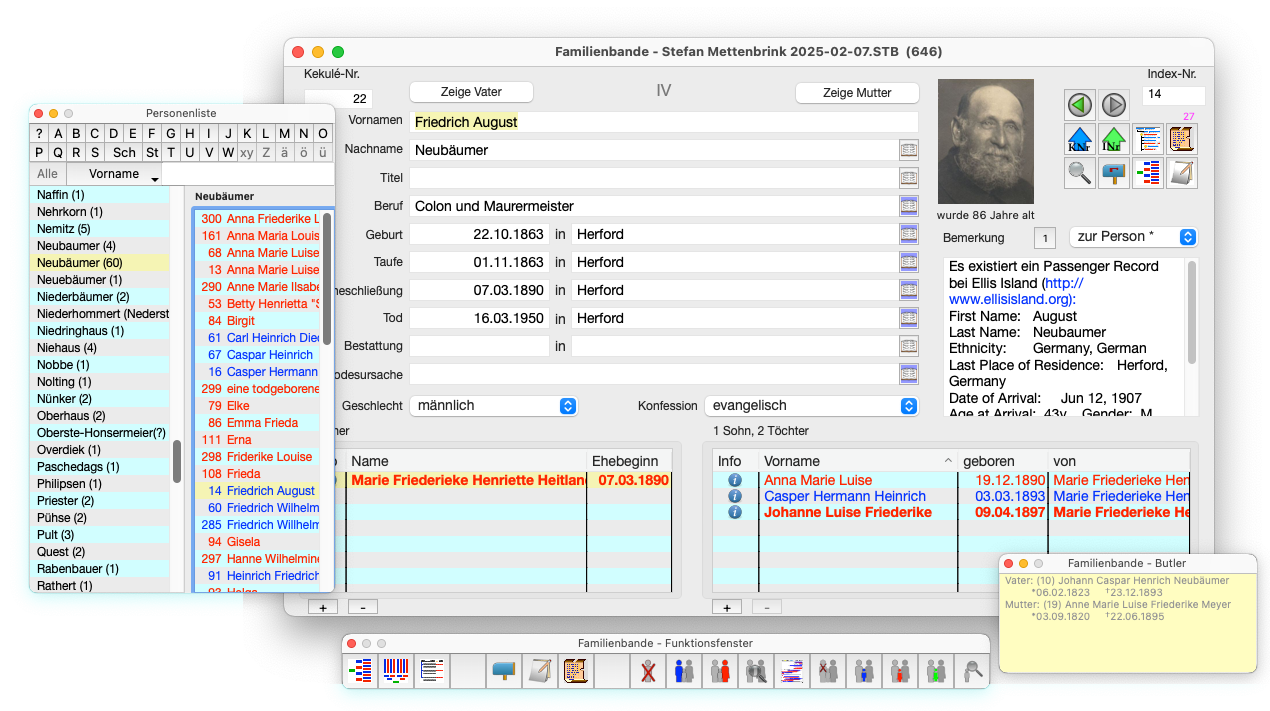Select Caspar Heinrich in the Neubäumer list
Screen dimensions: 1270x711
(x=269, y=355)
